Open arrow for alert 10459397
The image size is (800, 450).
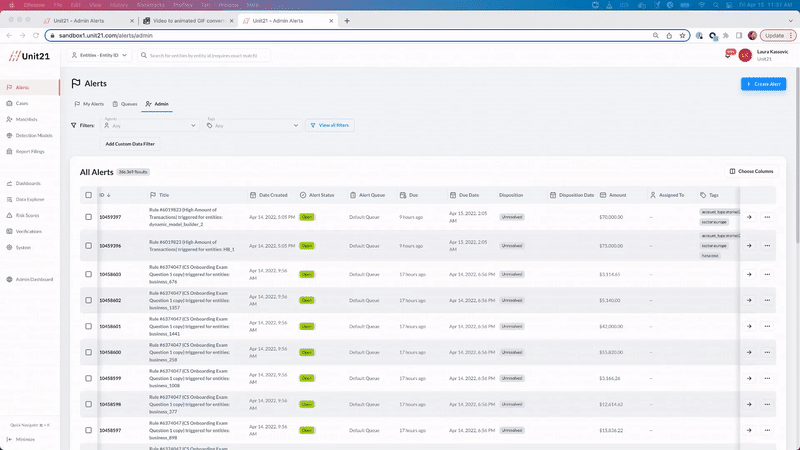[749, 216]
